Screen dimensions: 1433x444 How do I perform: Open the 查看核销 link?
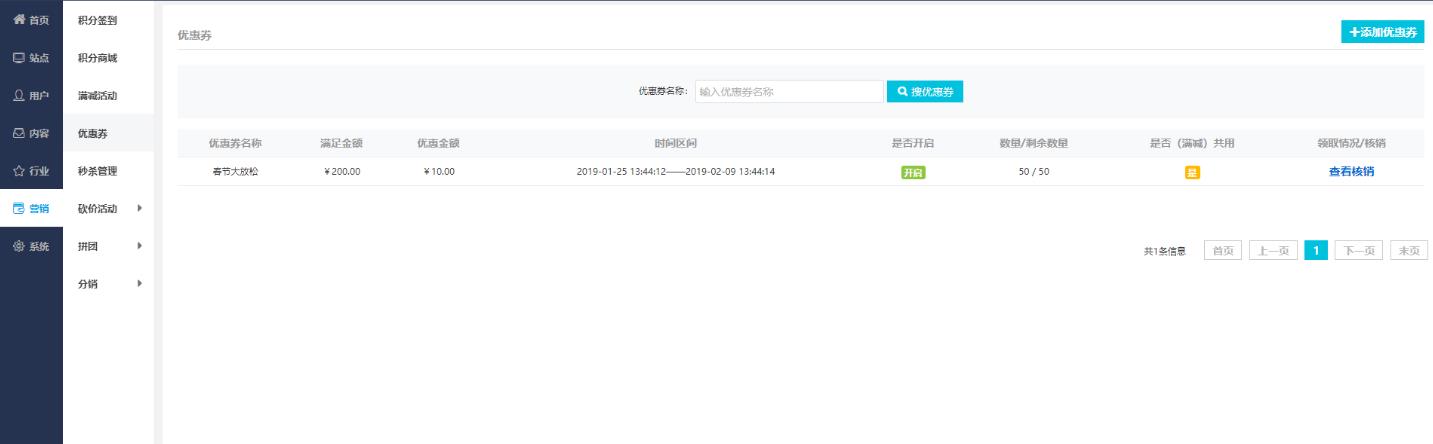click(1351, 171)
